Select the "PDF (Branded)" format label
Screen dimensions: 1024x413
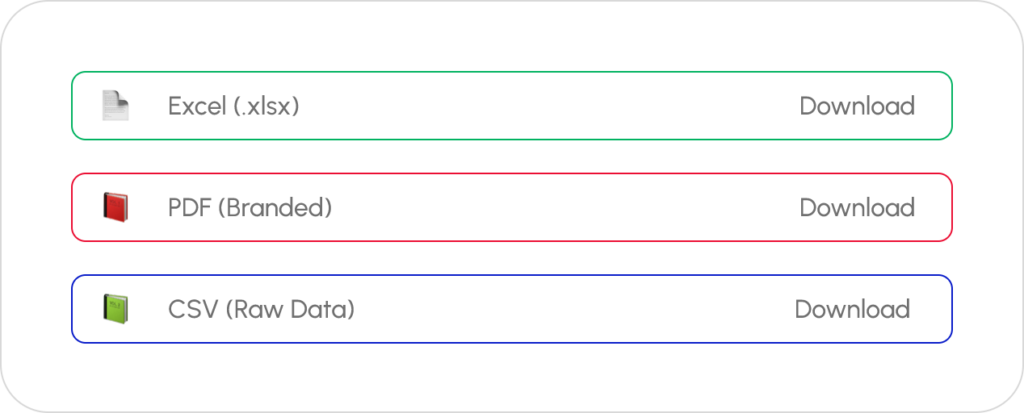click(x=249, y=208)
